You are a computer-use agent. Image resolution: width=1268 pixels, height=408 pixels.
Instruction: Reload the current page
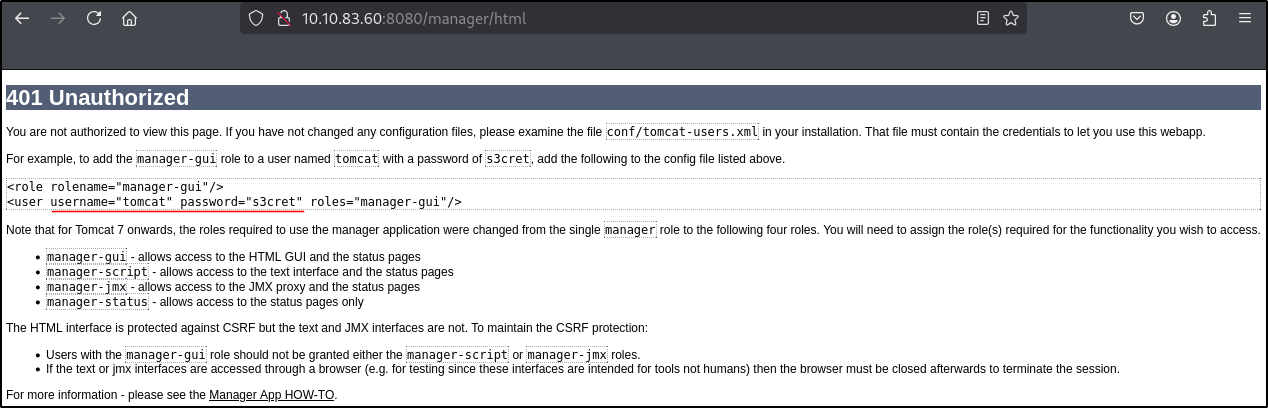tap(93, 18)
